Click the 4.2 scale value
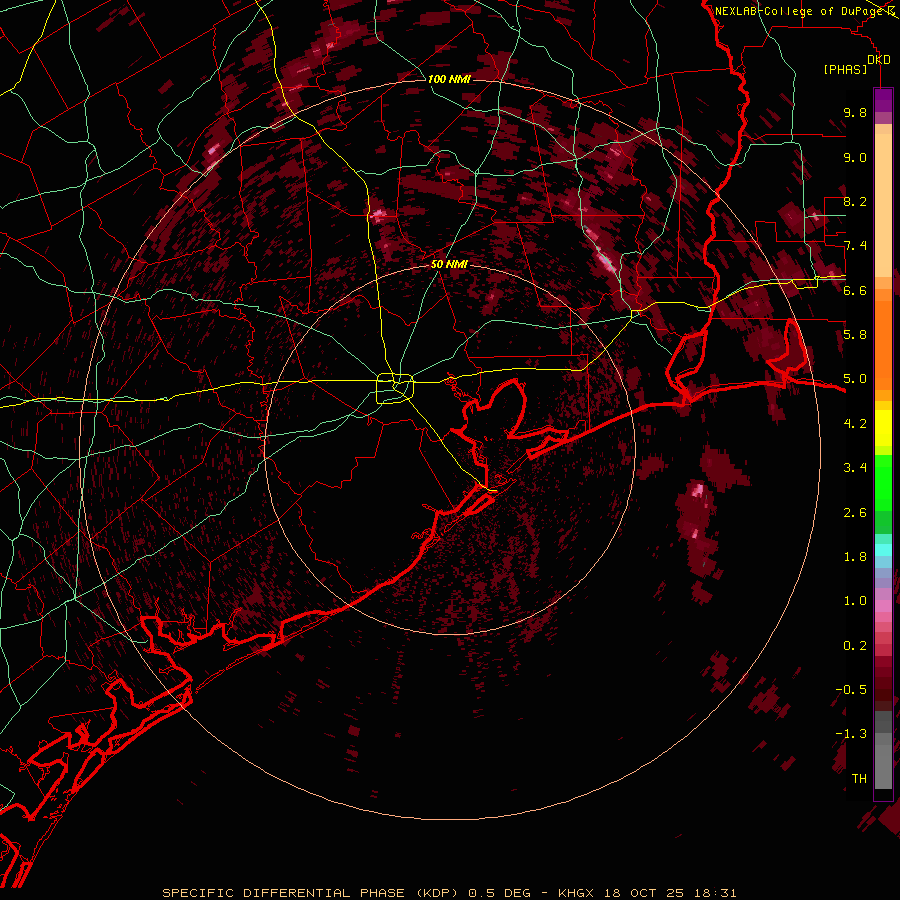Image resolution: width=900 pixels, height=900 pixels. click(855, 424)
